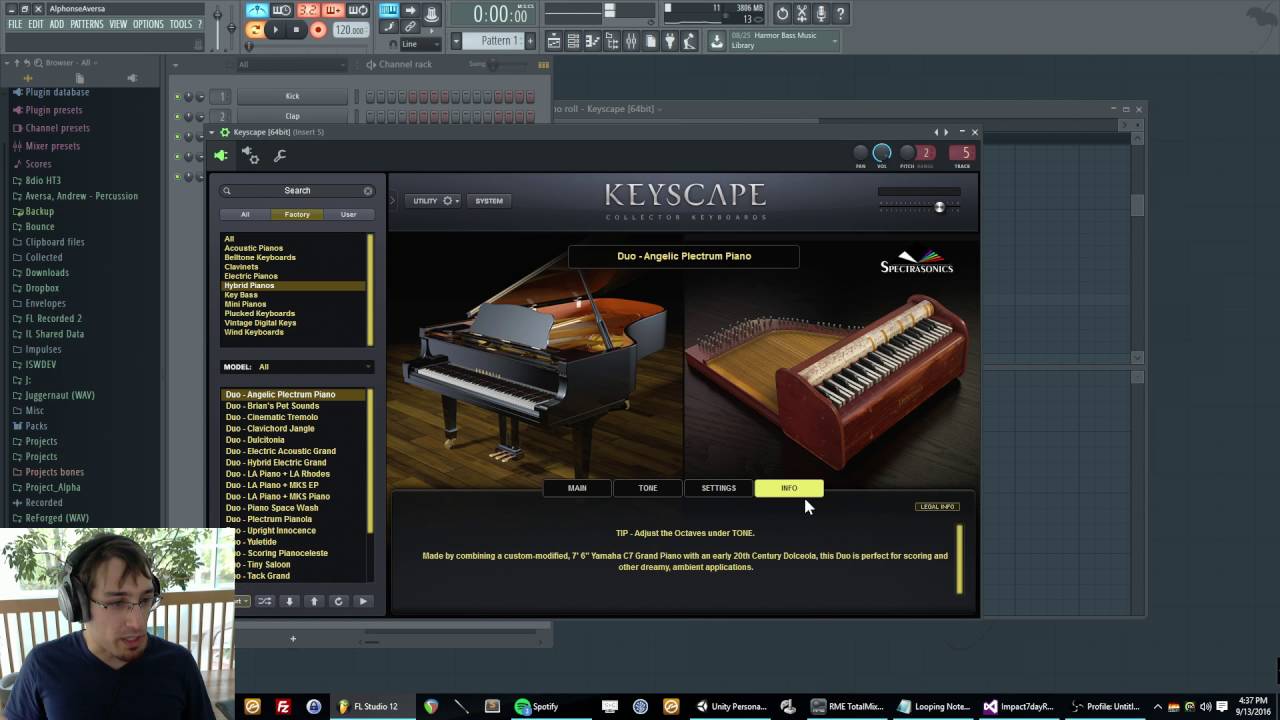
Task: Step to previous patch with up arrow
Action: coord(314,601)
